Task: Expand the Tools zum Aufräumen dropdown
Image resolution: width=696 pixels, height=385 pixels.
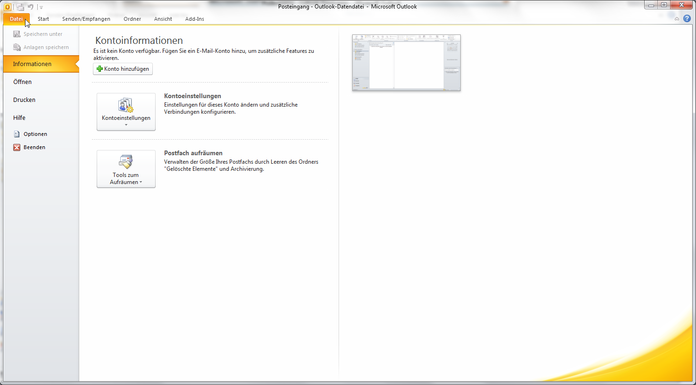Action: (126, 169)
